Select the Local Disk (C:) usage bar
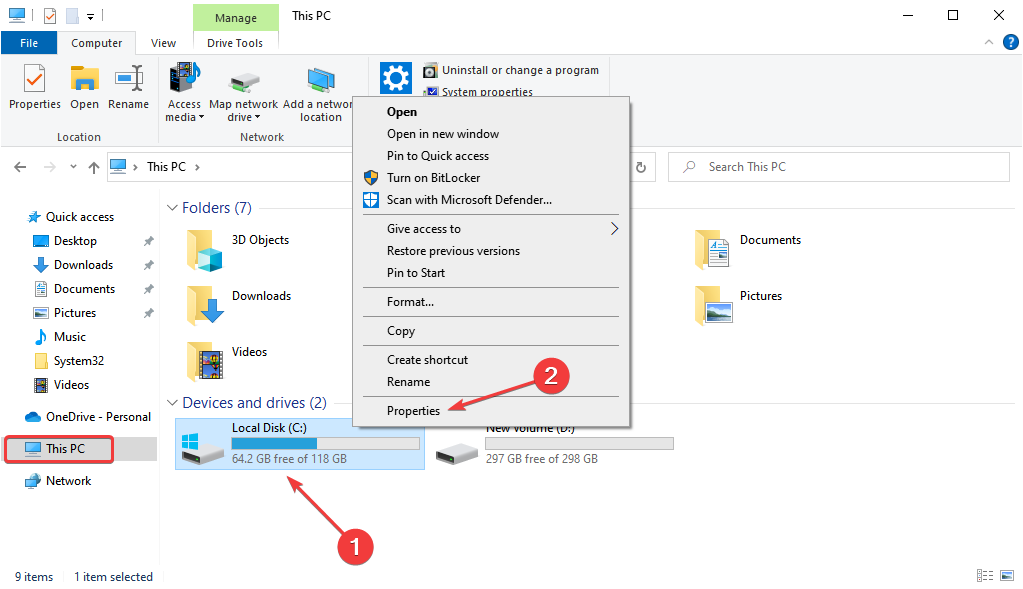Screen dimensions: 1023x589 [325, 443]
